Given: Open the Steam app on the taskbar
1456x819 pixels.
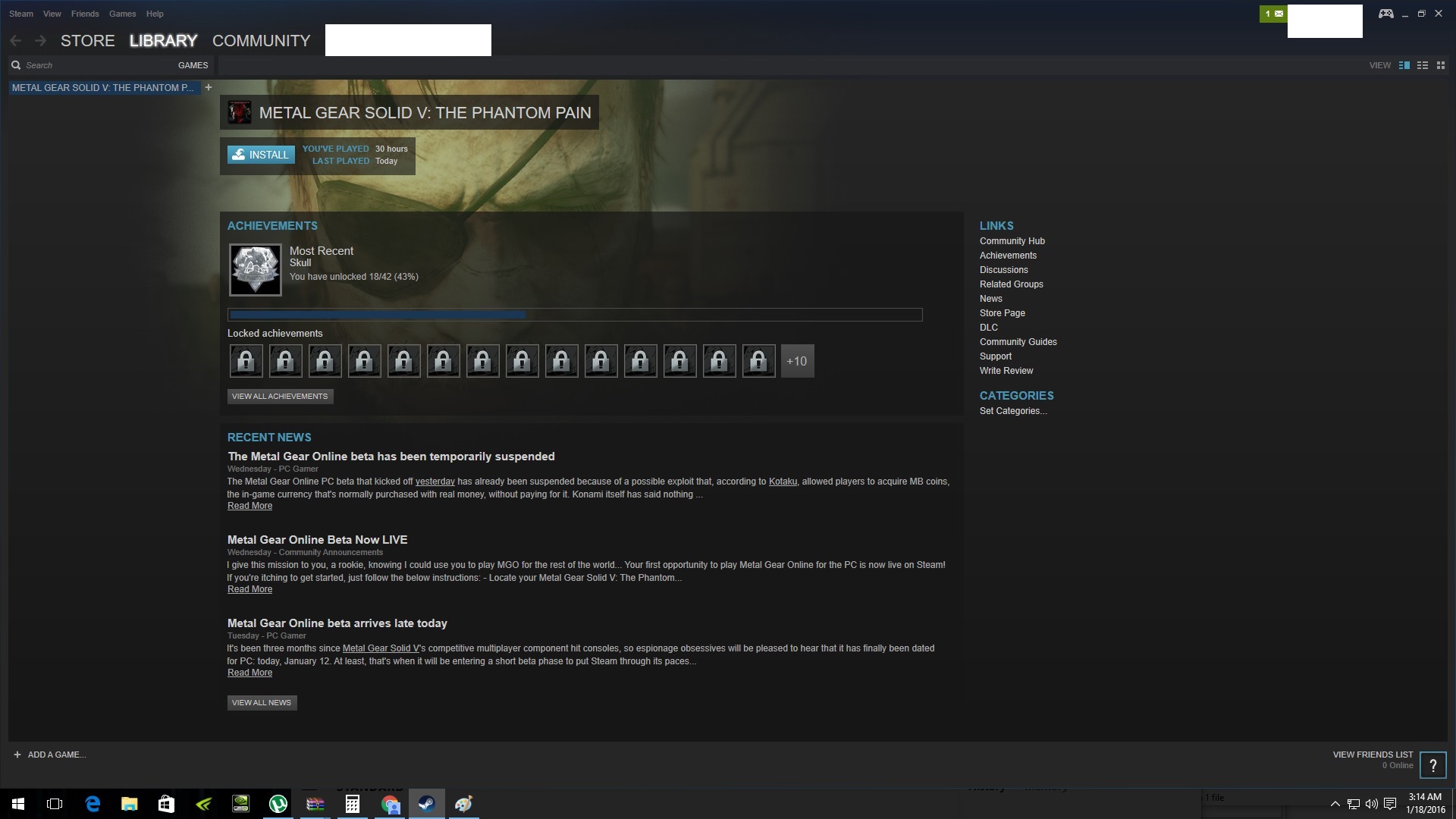Looking at the screenshot, I should coord(427,804).
